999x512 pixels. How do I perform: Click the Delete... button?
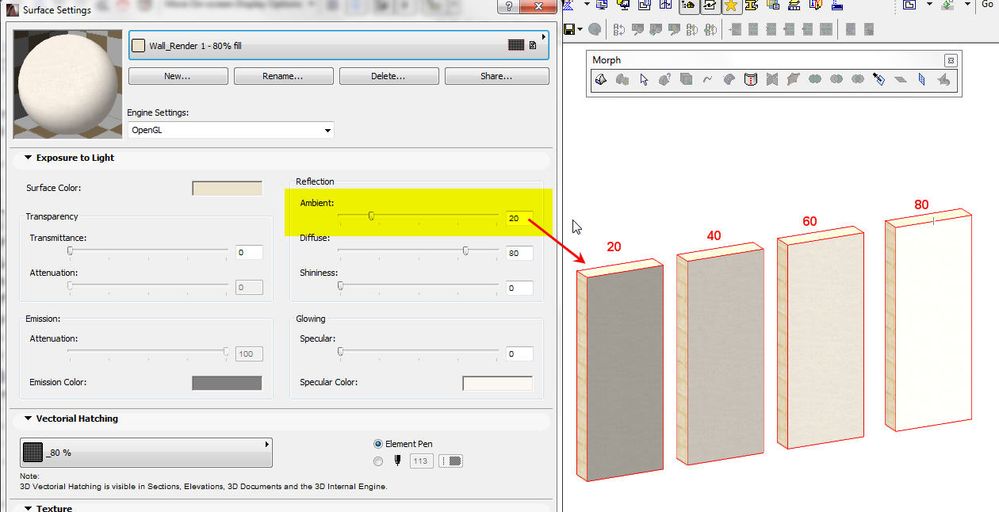pos(389,76)
